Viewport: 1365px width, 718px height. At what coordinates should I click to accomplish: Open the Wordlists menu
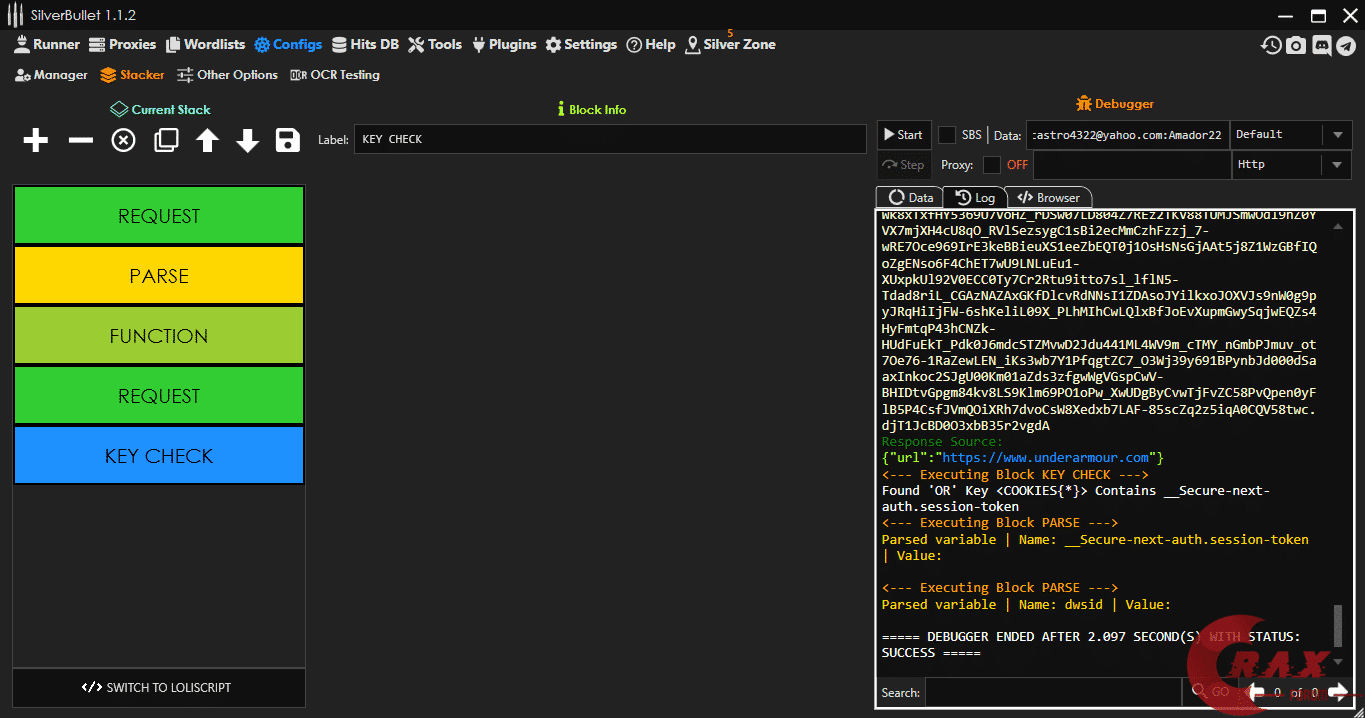(x=205, y=45)
